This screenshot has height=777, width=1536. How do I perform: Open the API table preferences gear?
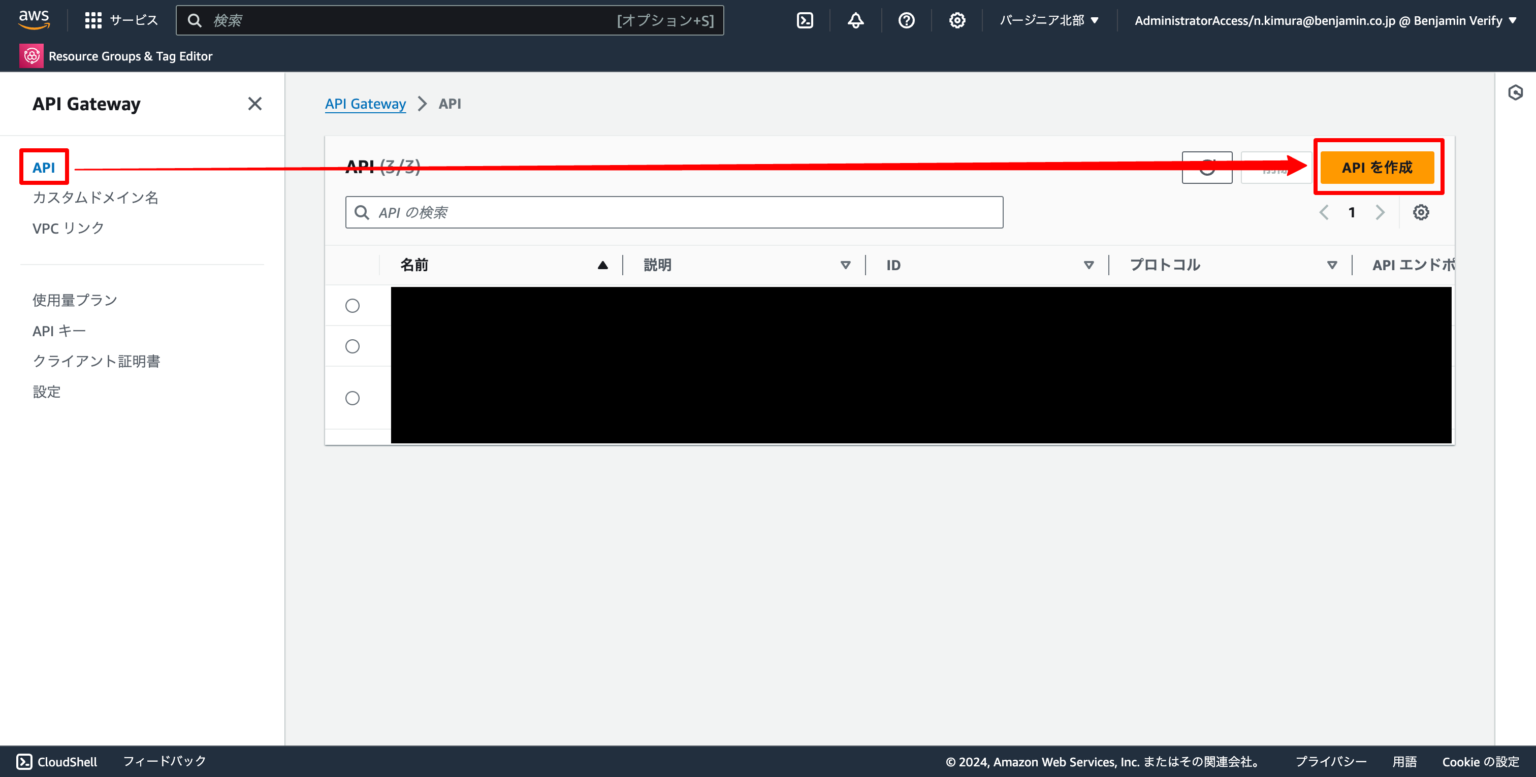click(x=1421, y=212)
